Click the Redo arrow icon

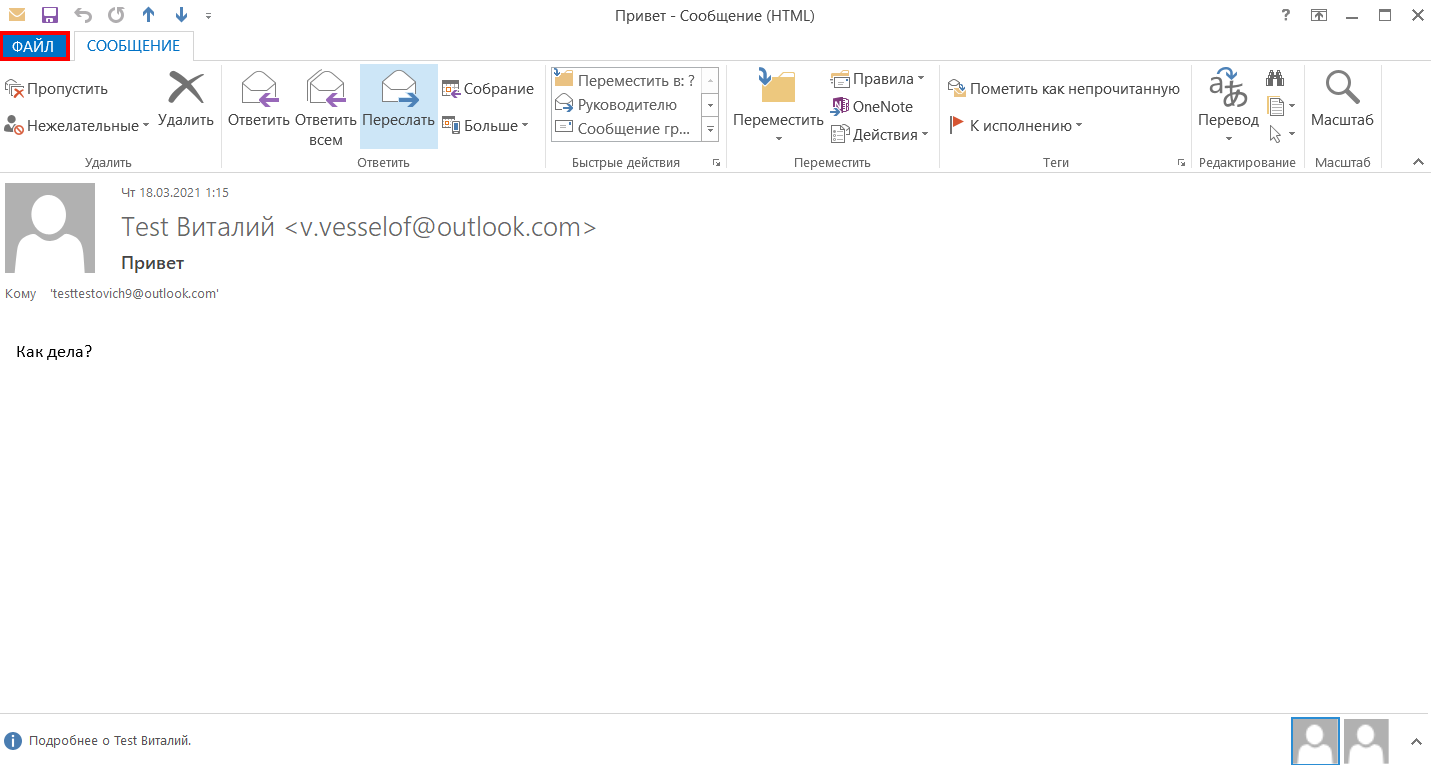116,15
